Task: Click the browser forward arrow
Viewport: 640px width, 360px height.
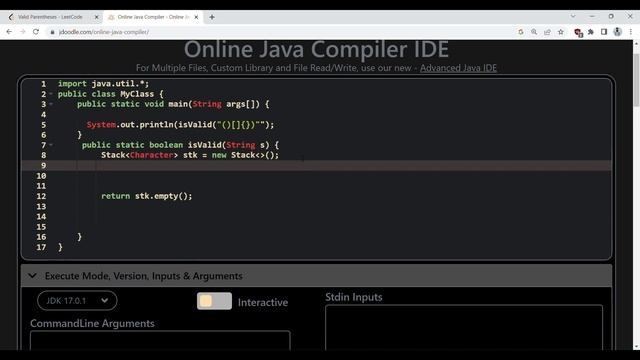Action: [x=22, y=31]
